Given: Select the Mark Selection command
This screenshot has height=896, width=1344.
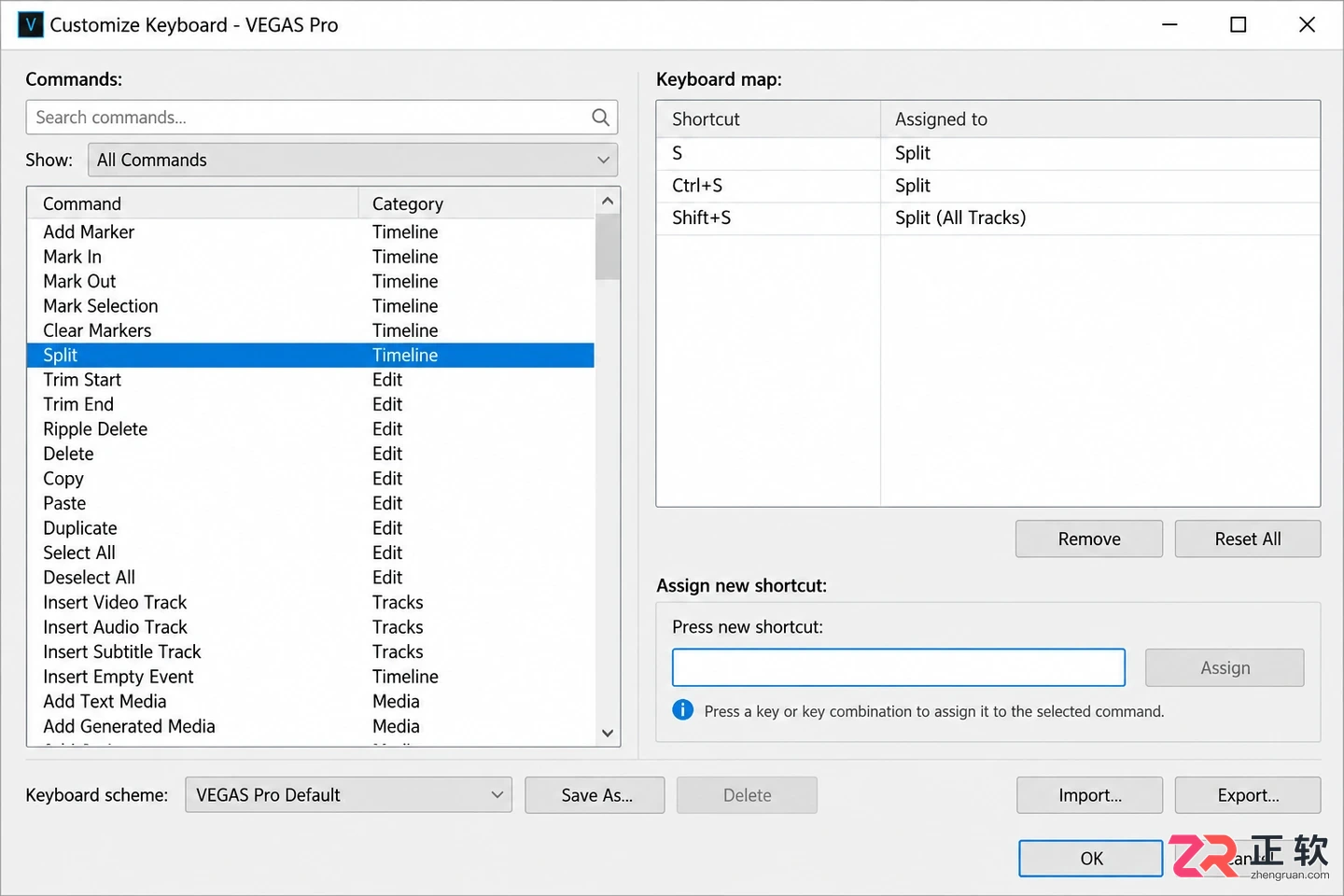Looking at the screenshot, I should click(x=311, y=306).
